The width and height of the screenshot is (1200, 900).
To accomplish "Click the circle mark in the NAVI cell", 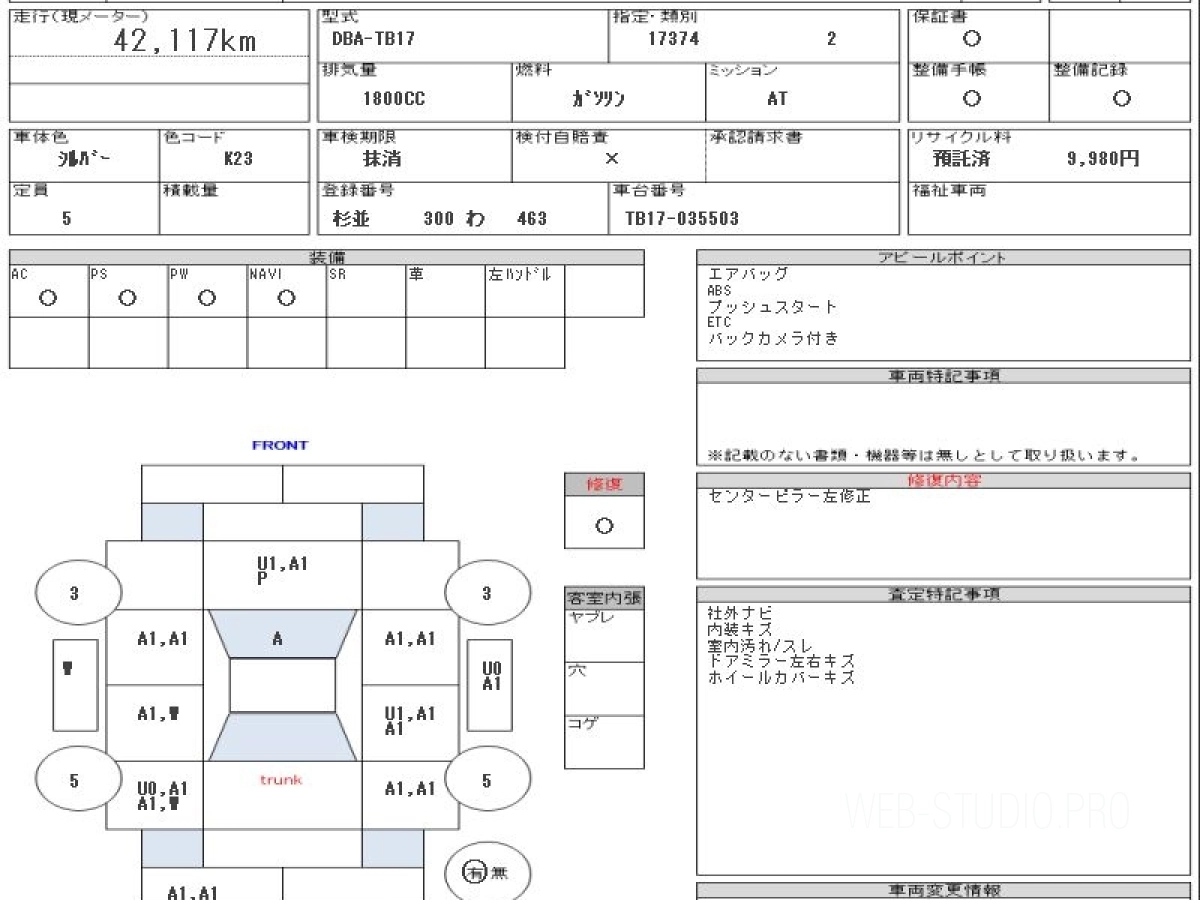I will click(x=286, y=298).
